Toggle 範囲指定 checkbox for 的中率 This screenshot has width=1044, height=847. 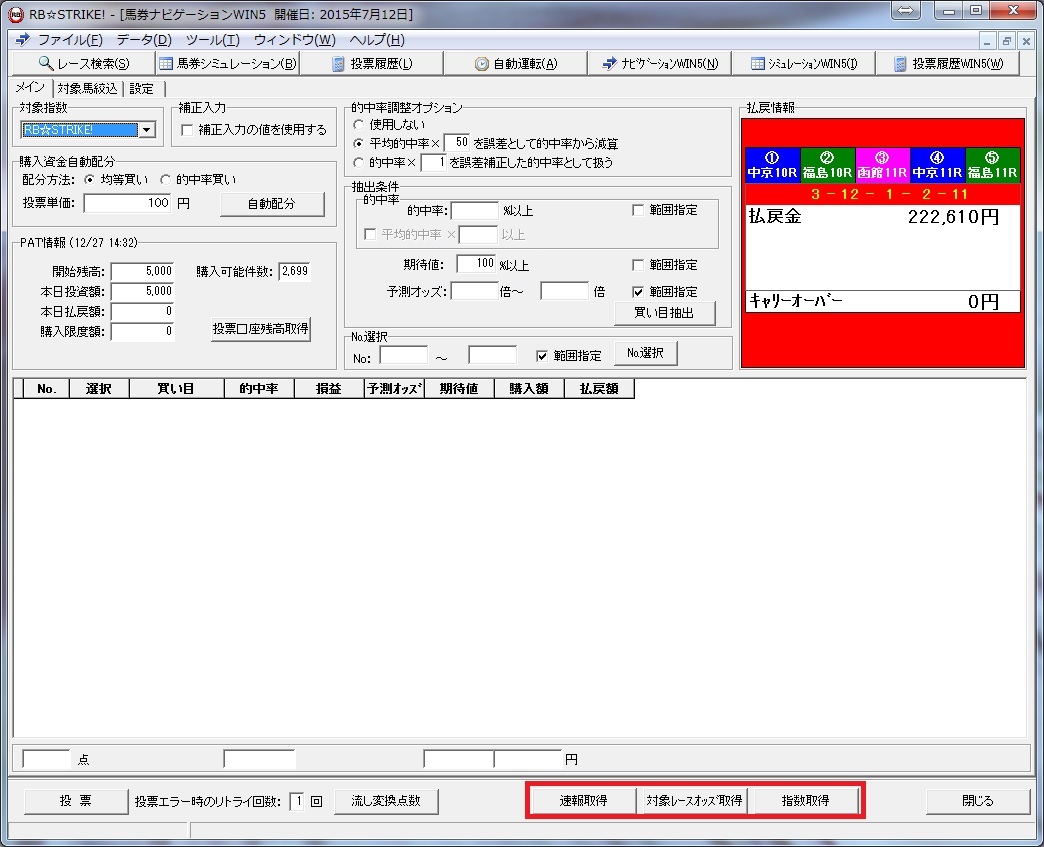(638, 210)
